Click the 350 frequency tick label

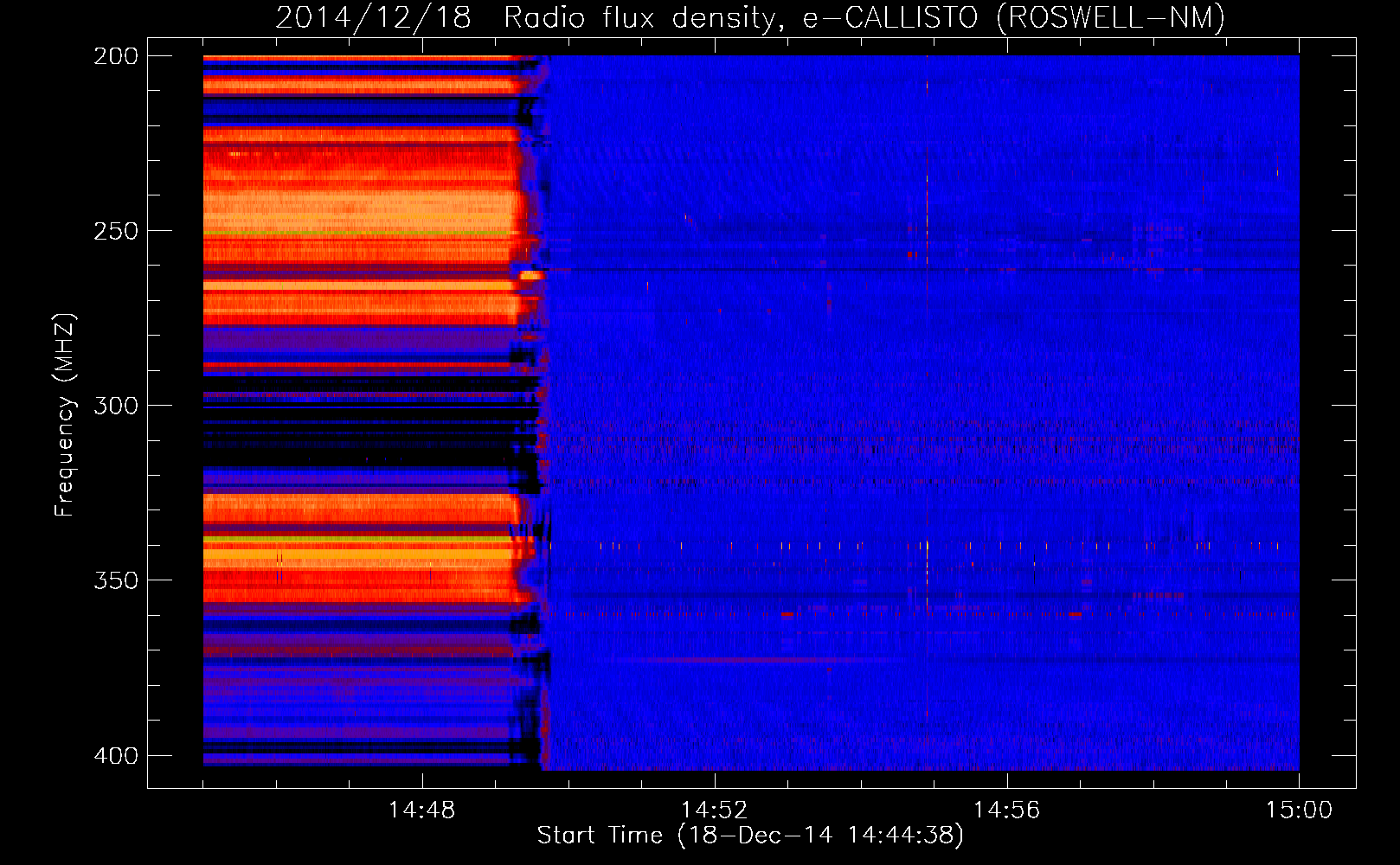click(x=116, y=580)
